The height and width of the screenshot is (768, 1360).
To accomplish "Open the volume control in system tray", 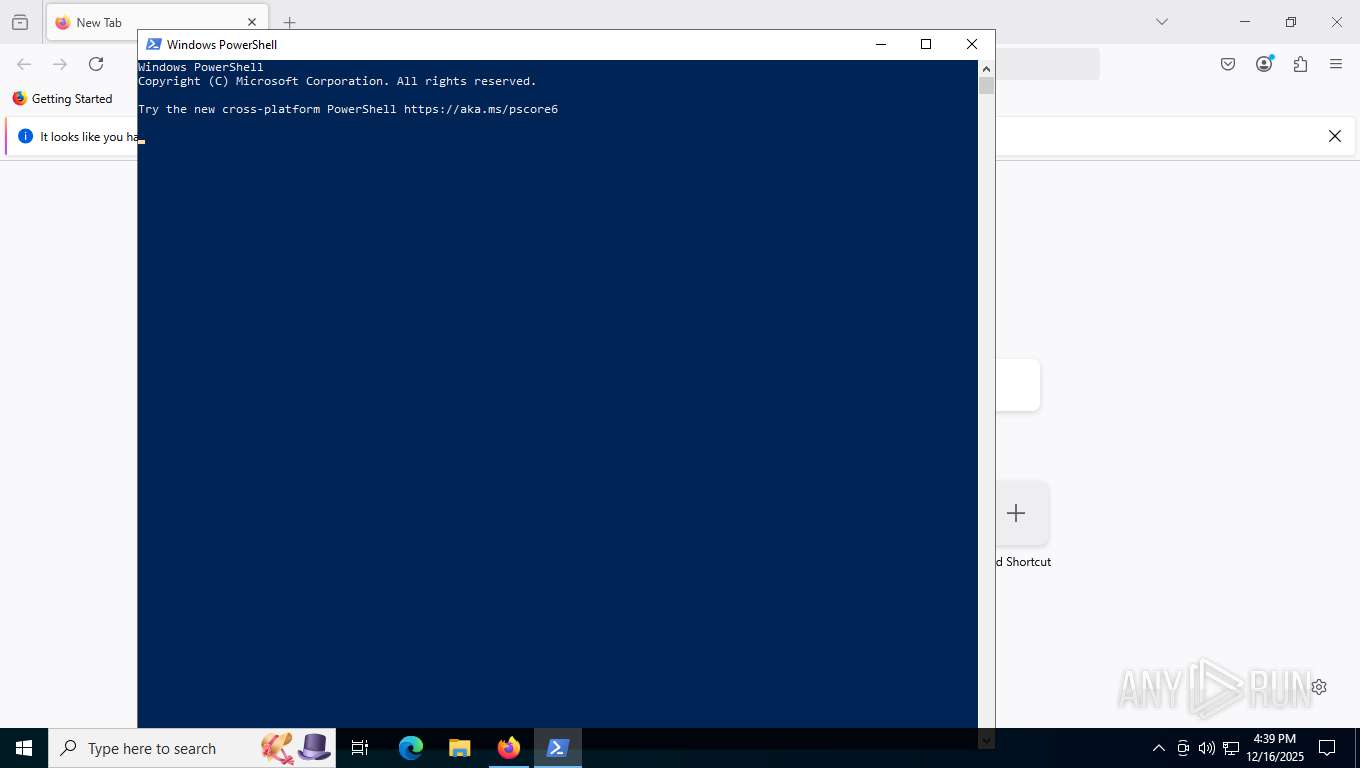I will click(1206, 748).
